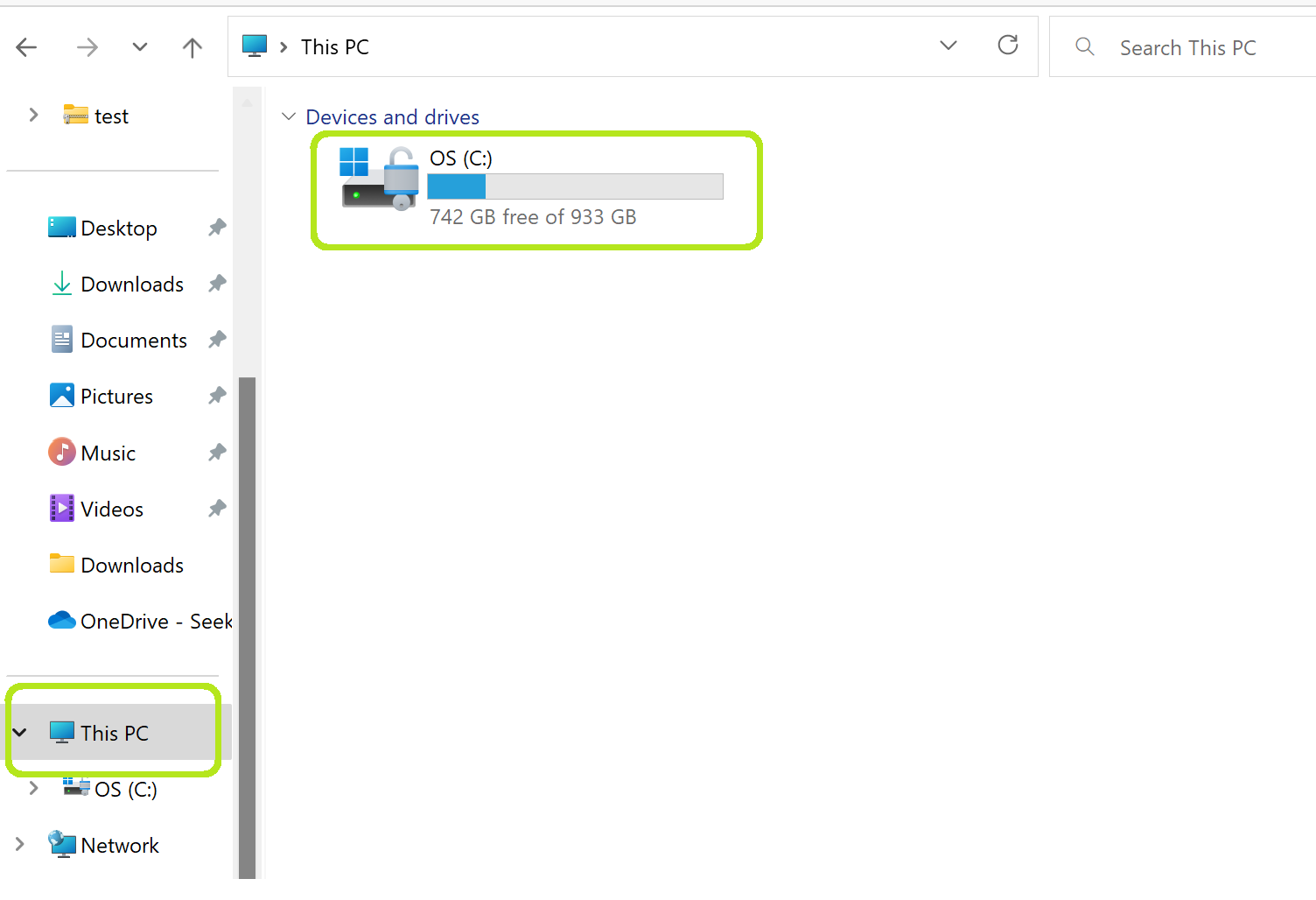This screenshot has height=900, width=1316.
Task: Collapse the Devices and drives group
Action: pos(289,116)
